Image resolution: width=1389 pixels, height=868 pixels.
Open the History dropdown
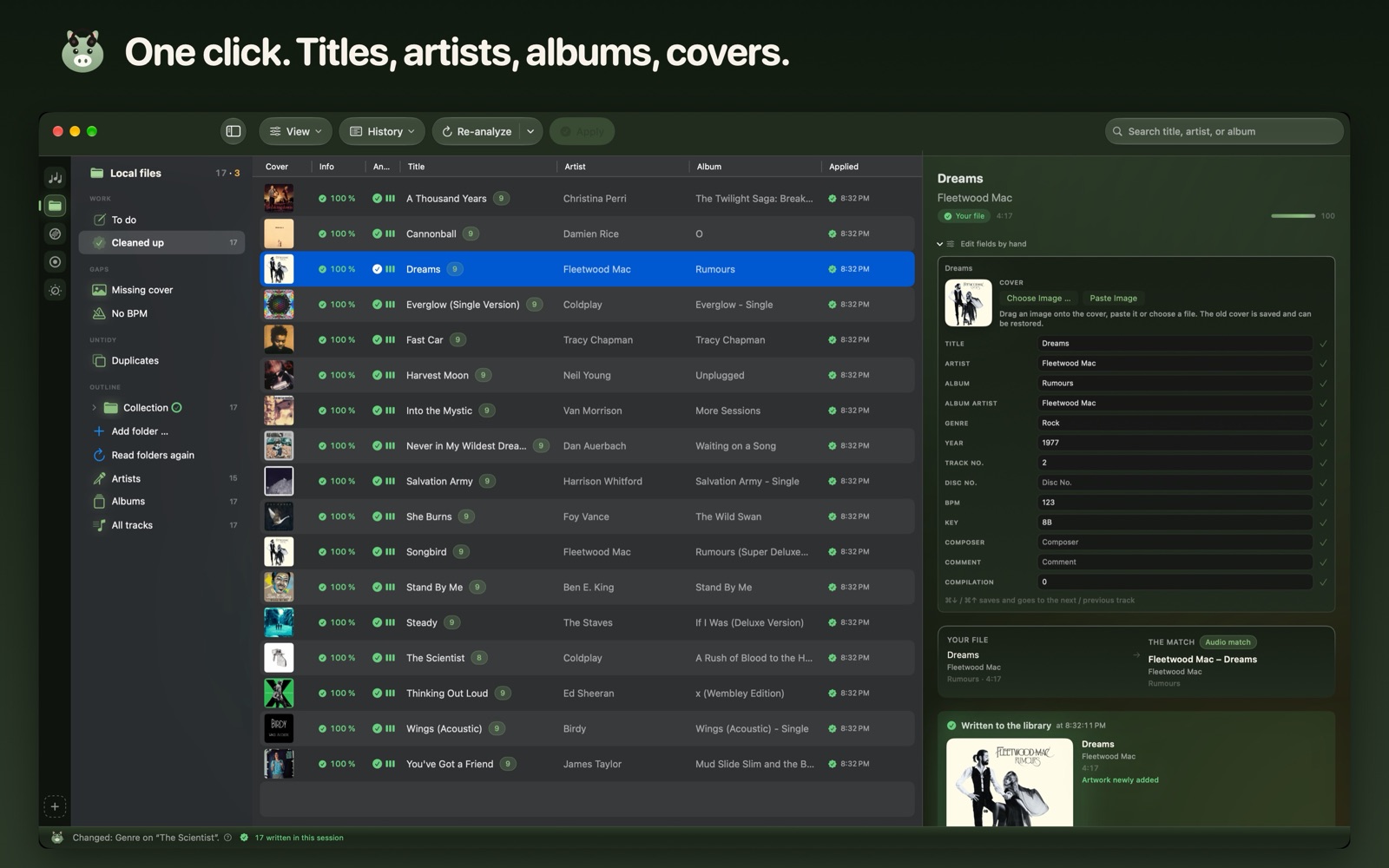(x=382, y=131)
